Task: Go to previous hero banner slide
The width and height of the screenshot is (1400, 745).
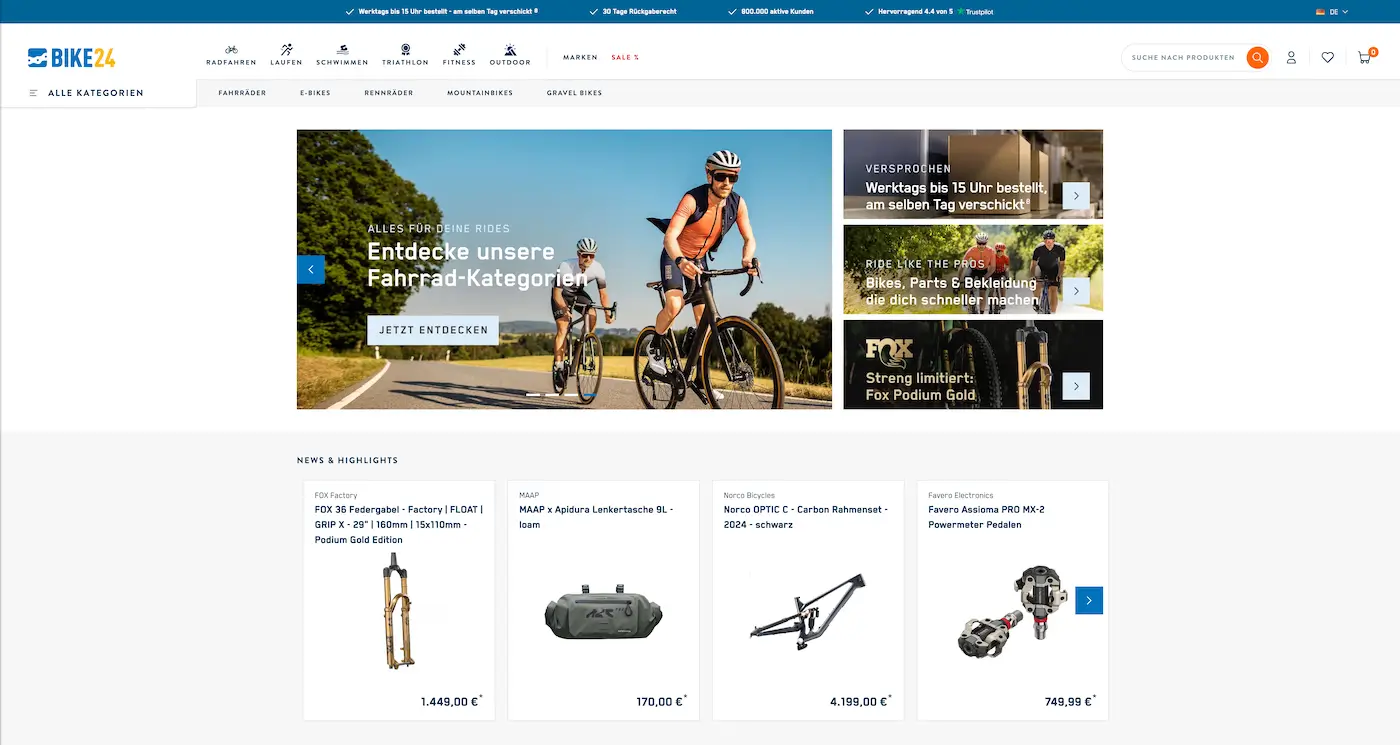Action: [311, 270]
